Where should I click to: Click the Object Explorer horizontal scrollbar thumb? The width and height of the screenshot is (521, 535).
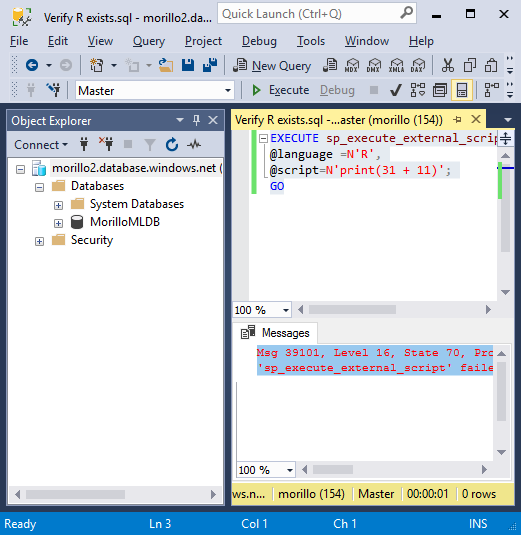click(75, 494)
